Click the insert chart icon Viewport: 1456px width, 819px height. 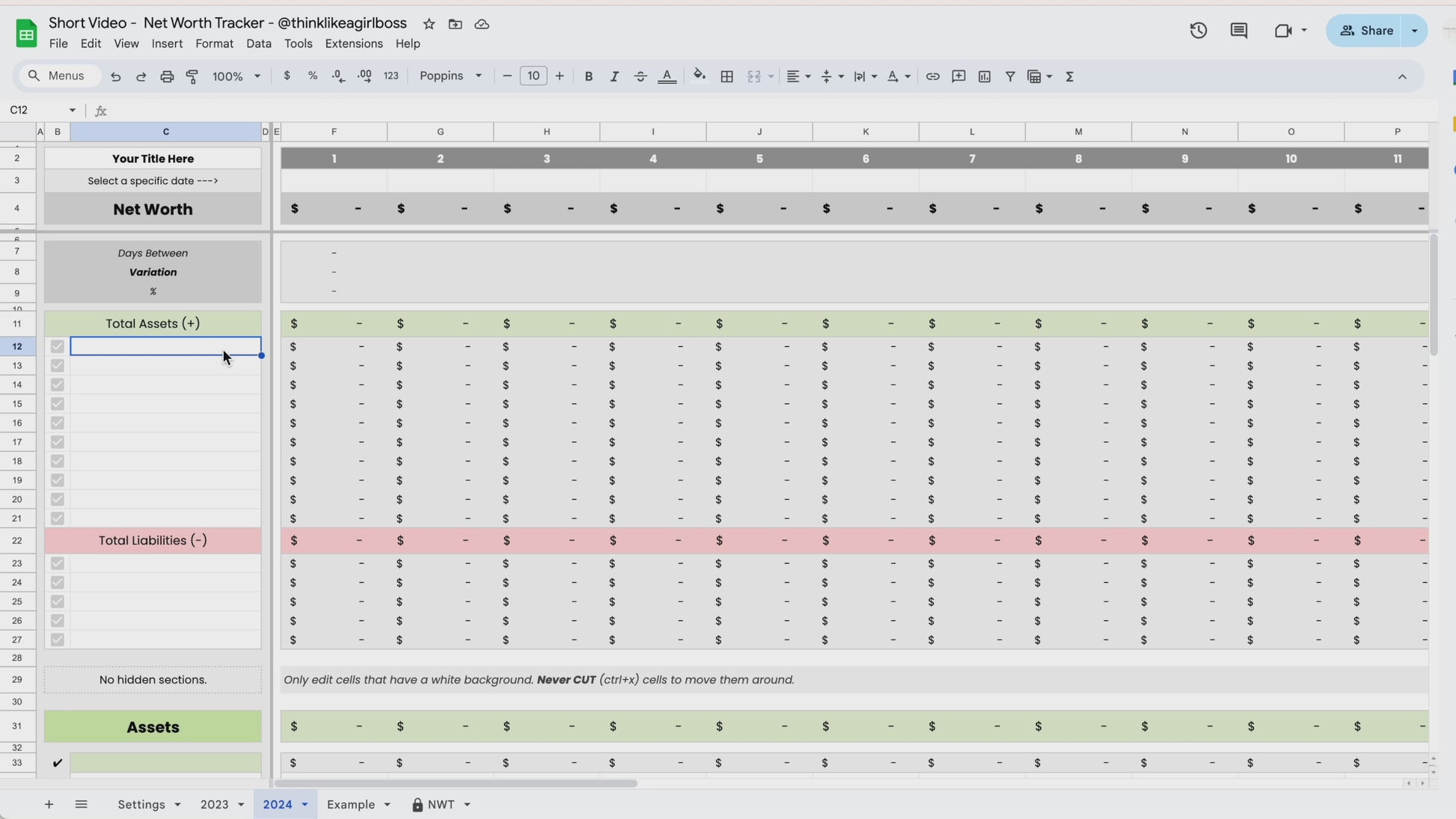point(984,76)
